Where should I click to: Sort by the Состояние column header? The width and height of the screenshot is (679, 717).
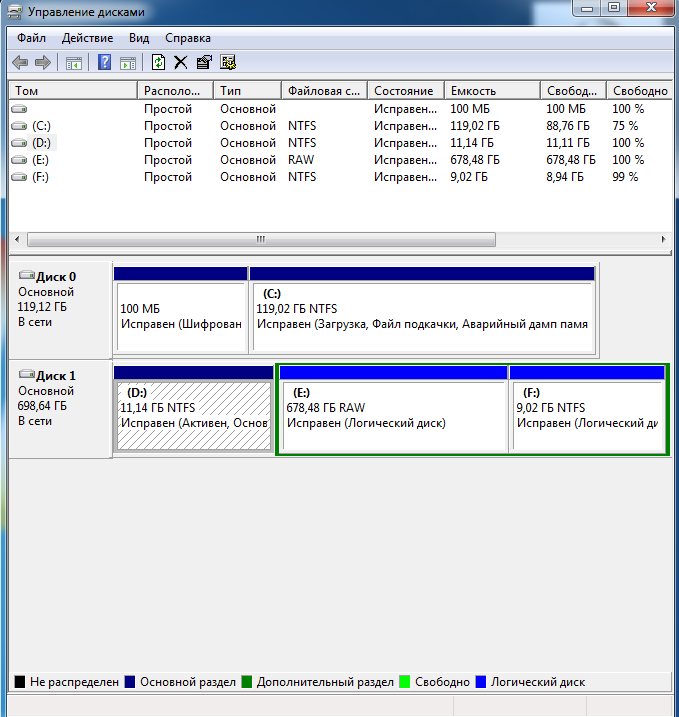click(406, 91)
